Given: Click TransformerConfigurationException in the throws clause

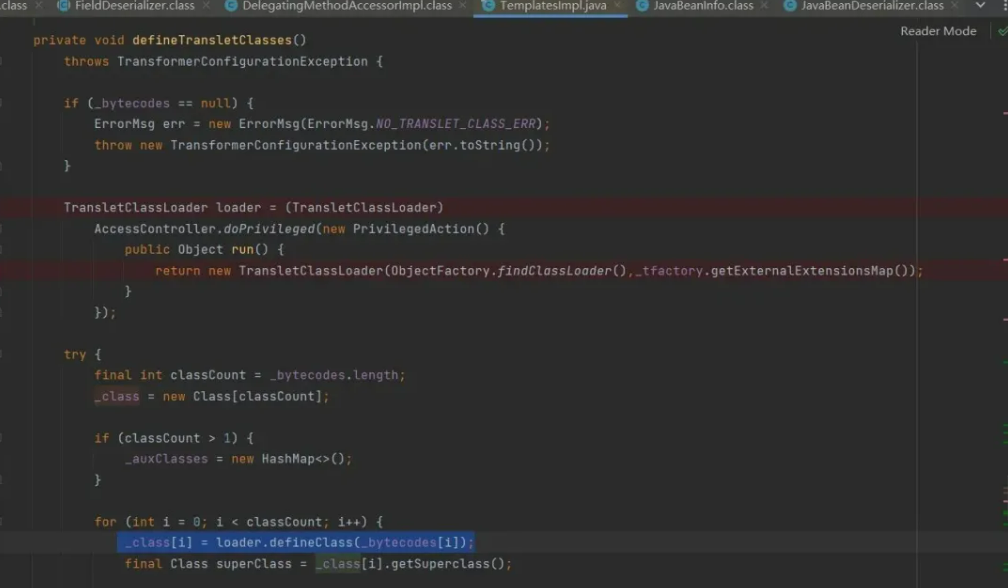Looking at the screenshot, I should [242, 61].
